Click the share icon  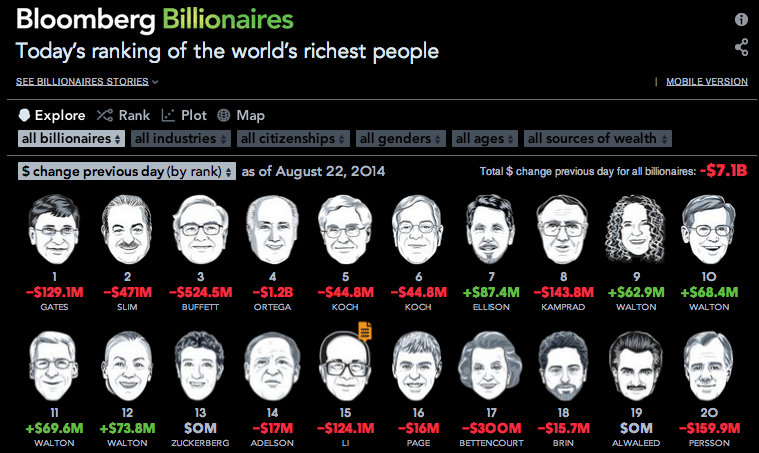741,46
